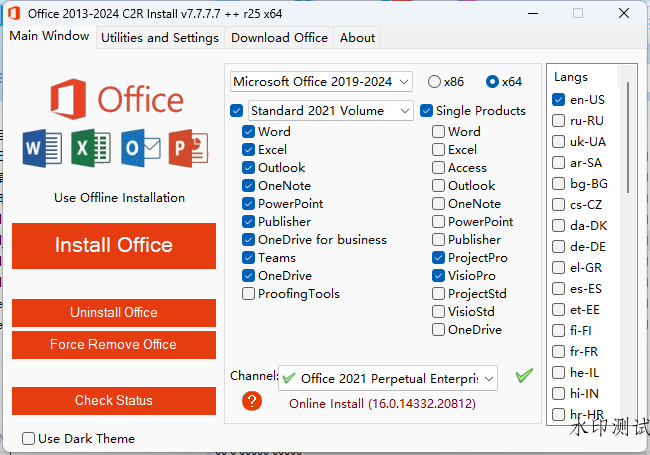
Task: Uncheck Excel in the suite list
Action: click(x=248, y=150)
